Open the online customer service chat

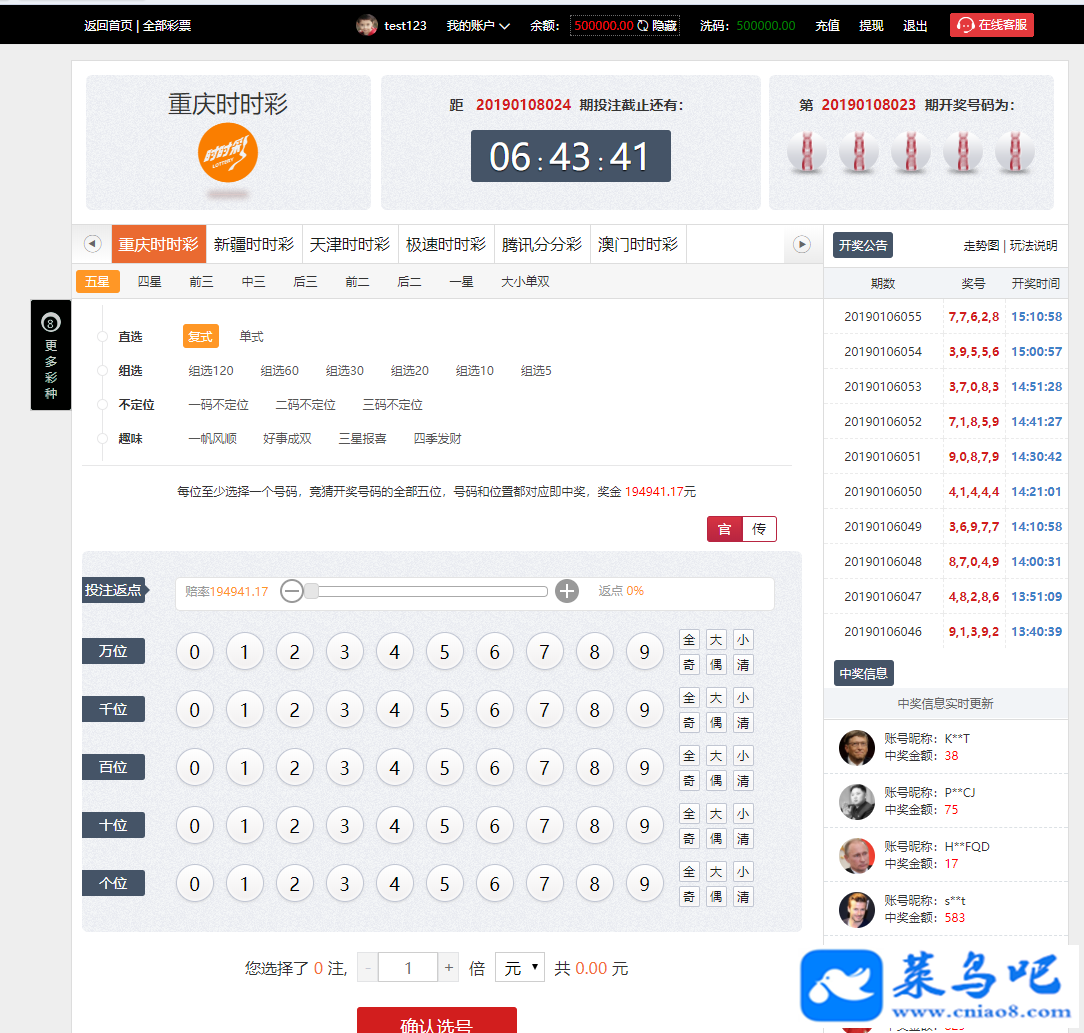[991, 25]
